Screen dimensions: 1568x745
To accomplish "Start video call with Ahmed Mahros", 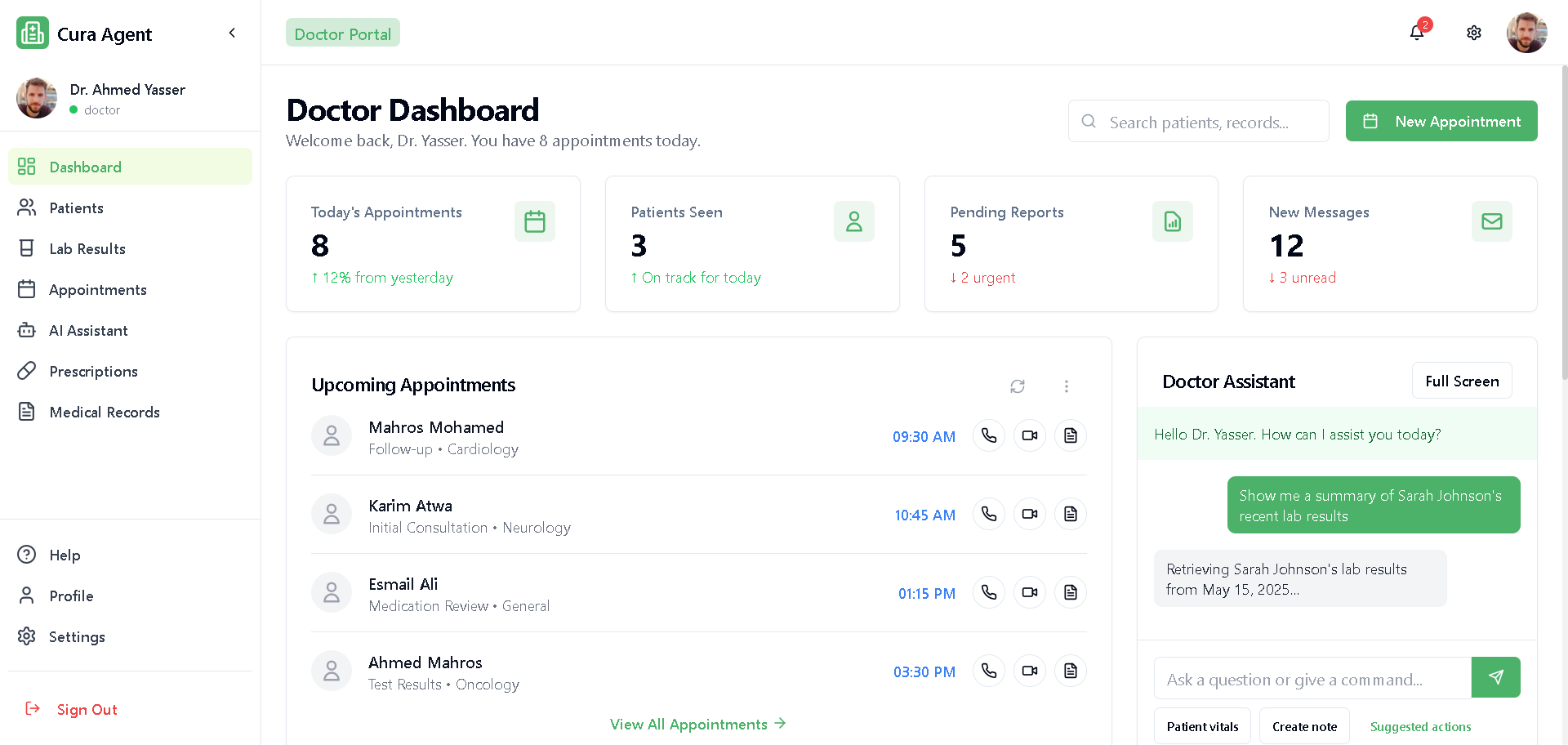I will tap(1029, 671).
